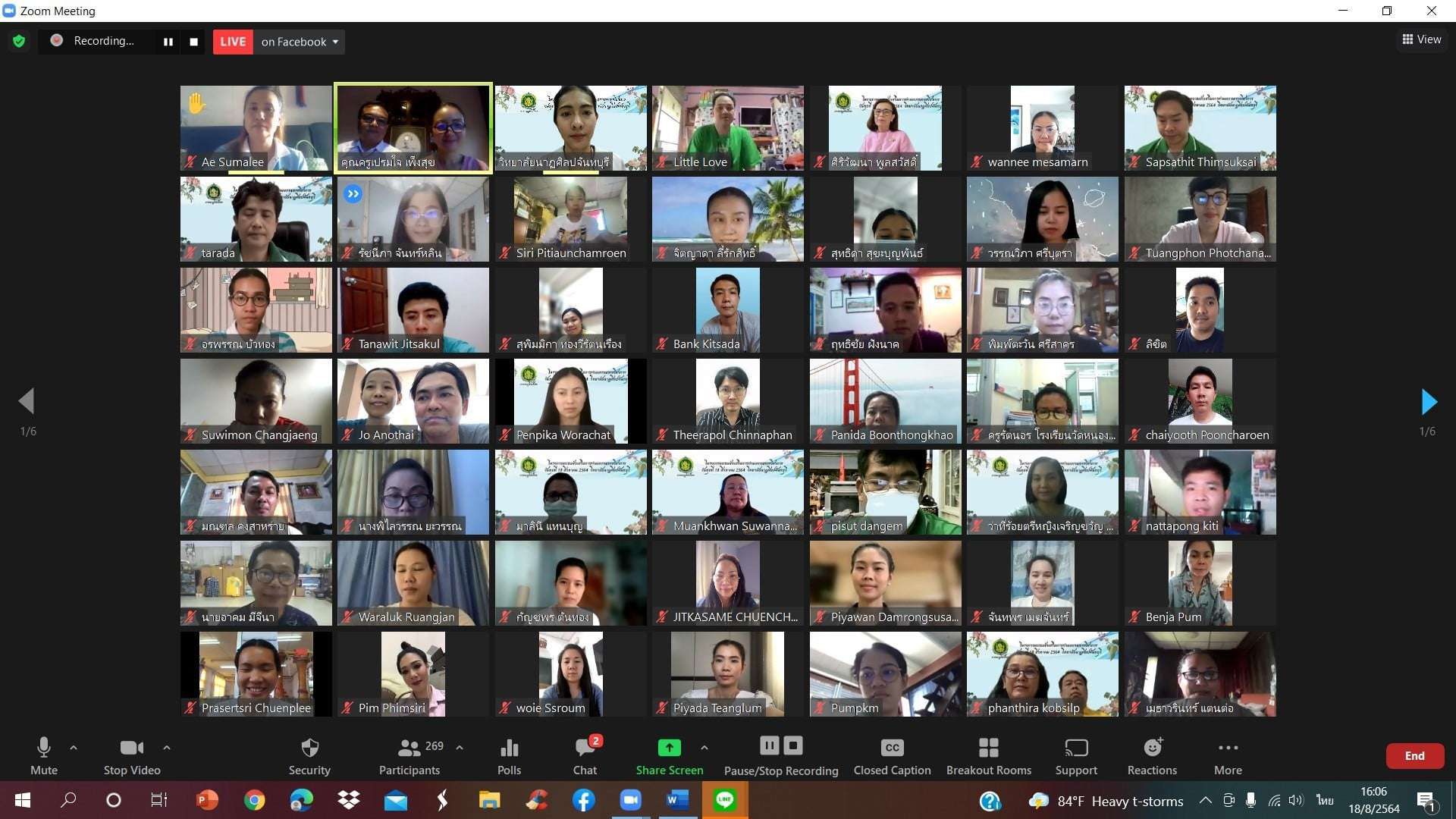This screenshot has width=1456, height=819.
Task: Click the green encryption shield icon
Action: [19, 42]
